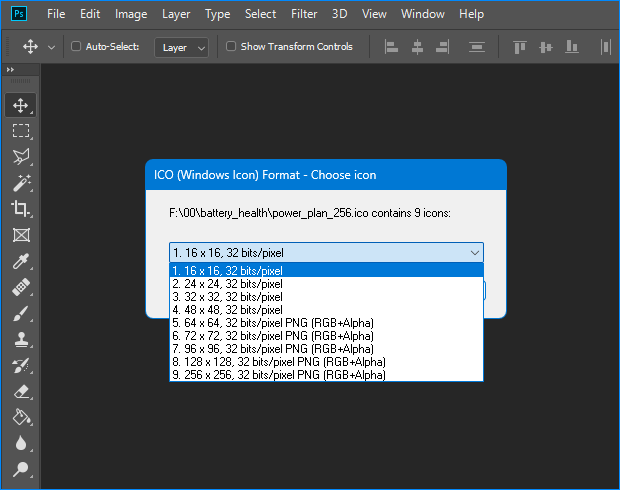Image resolution: width=620 pixels, height=490 pixels.
Task: Open the Auto-Select Layer dropdown
Action: click(x=181, y=47)
